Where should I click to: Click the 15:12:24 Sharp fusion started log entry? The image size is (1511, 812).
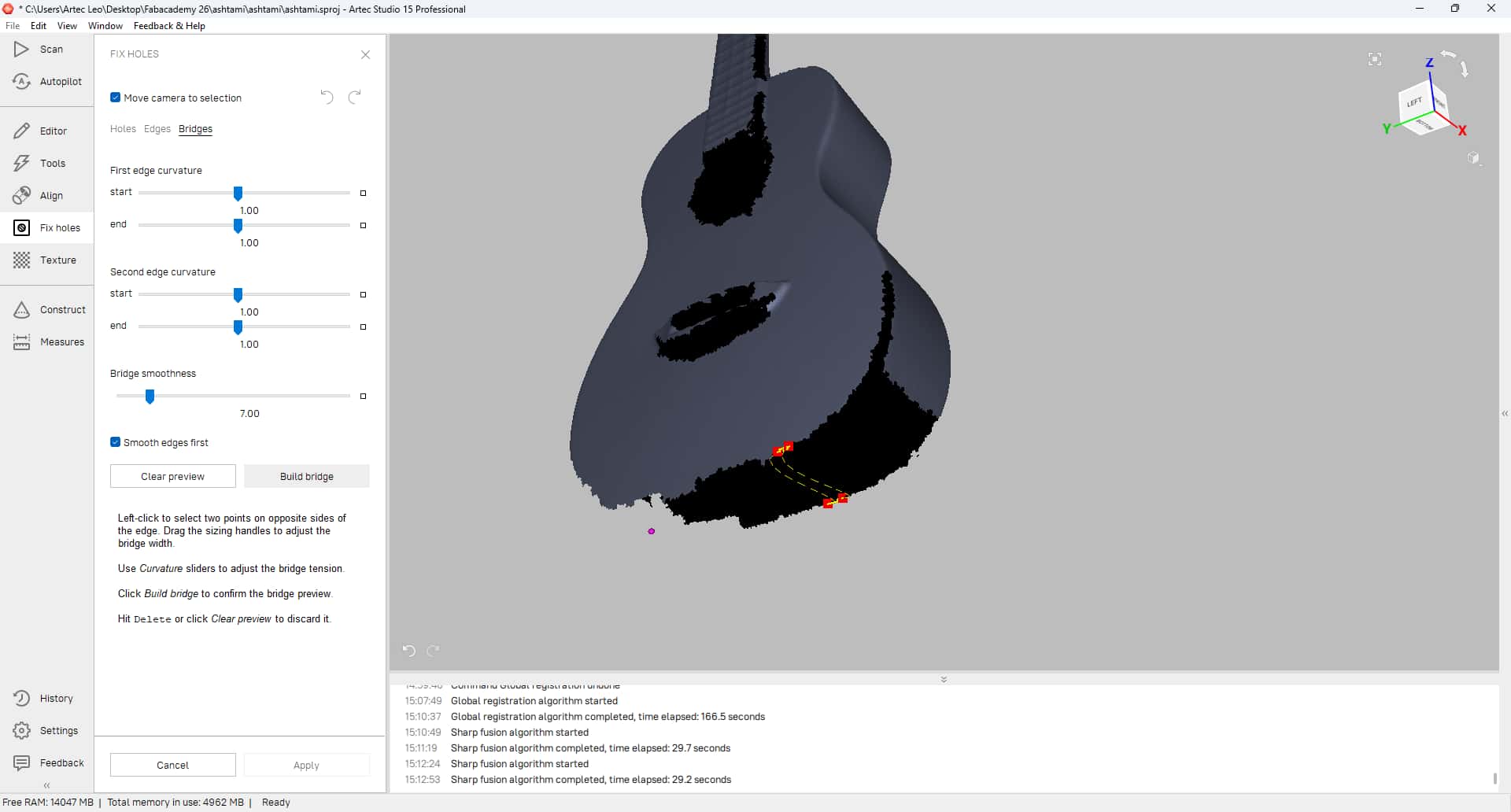click(519, 764)
